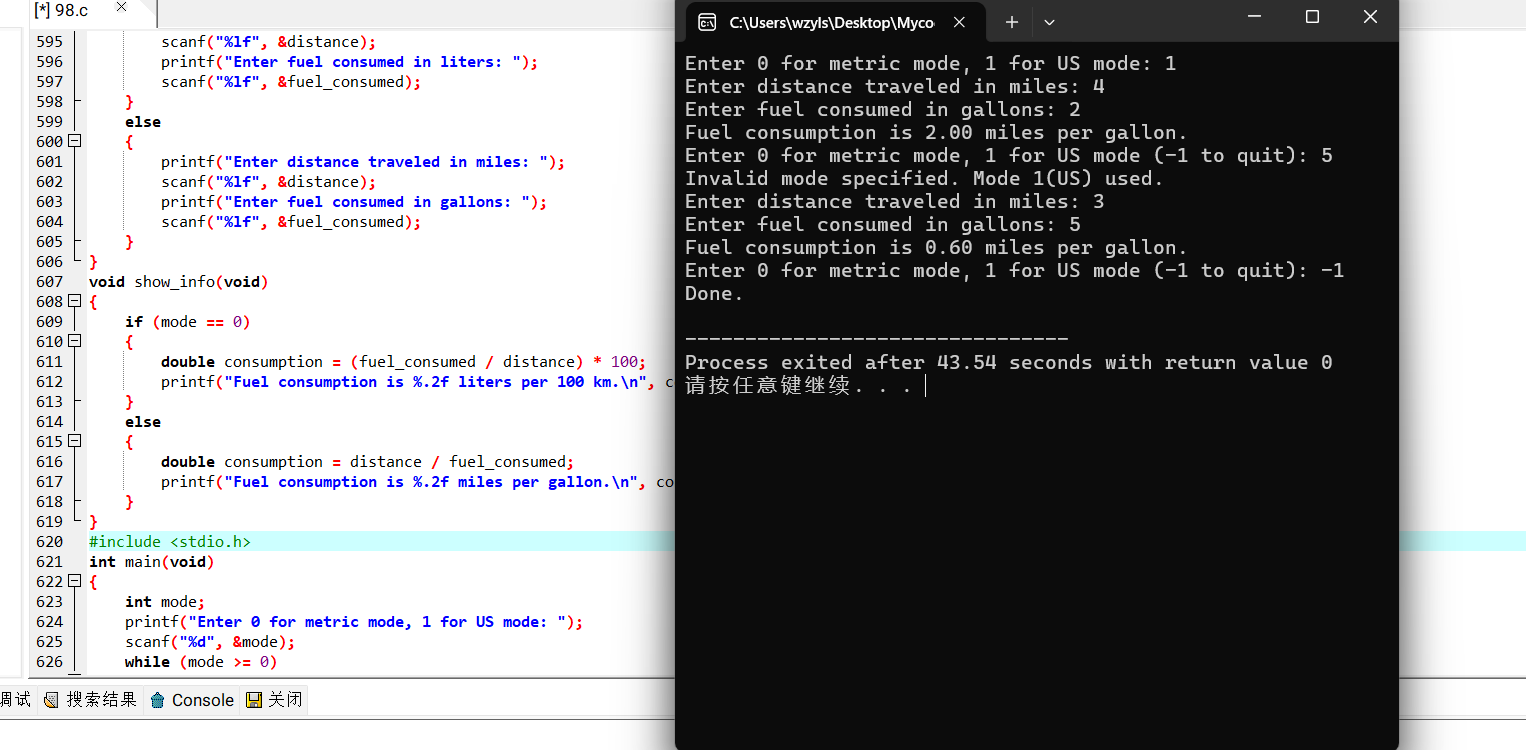The width and height of the screenshot is (1526, 750).
Task: Select the terminal tab C:\Users\wzyls\Desktop
Action: tap(832, 22)
